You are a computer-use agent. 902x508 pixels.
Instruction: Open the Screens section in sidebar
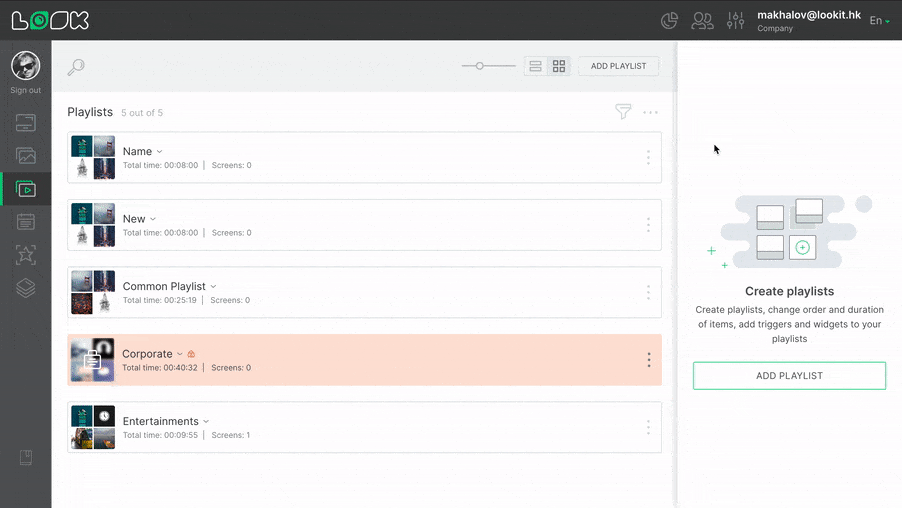click(26, 123)
